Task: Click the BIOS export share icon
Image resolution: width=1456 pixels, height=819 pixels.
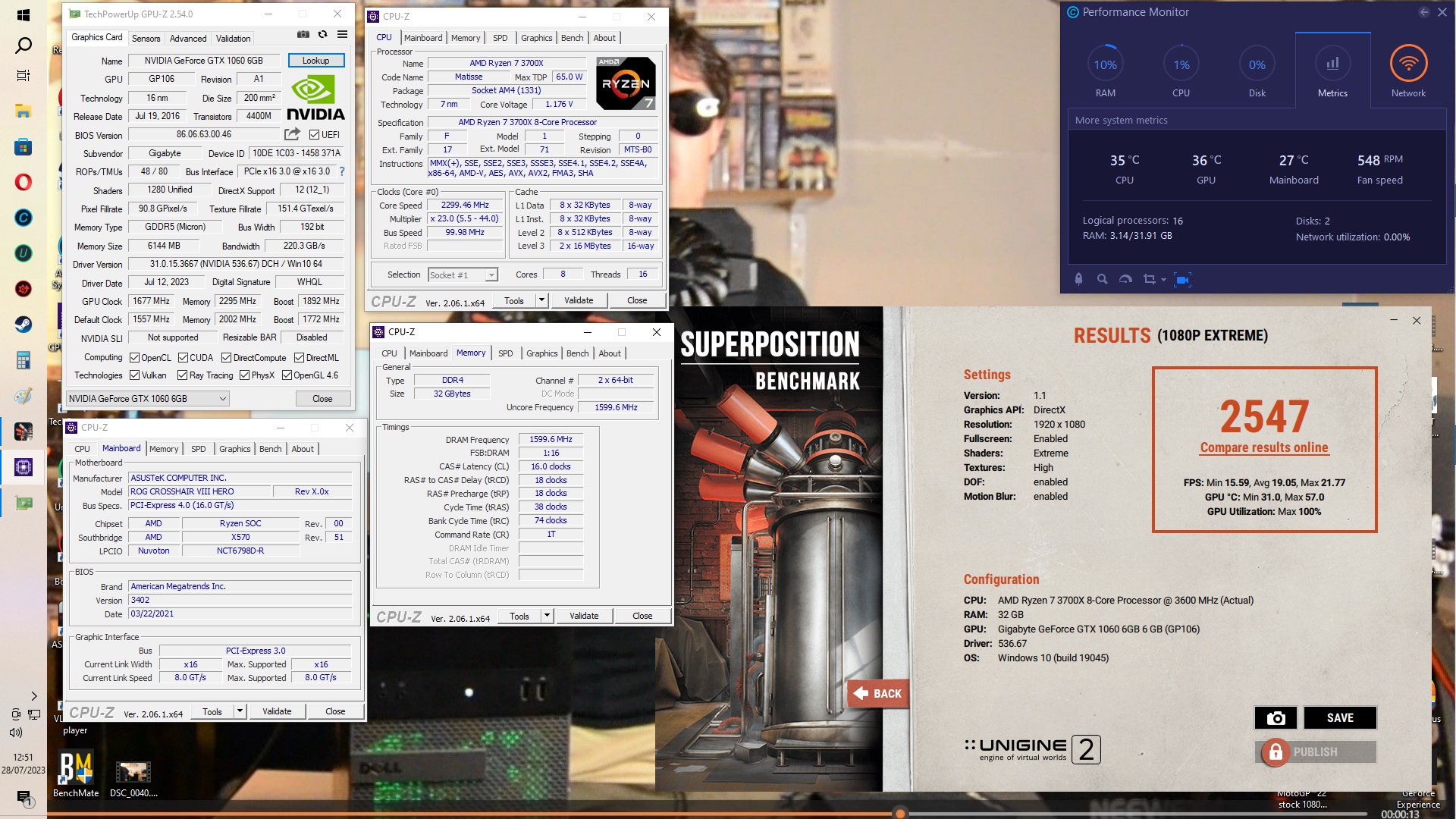Action: click(292, 134)
